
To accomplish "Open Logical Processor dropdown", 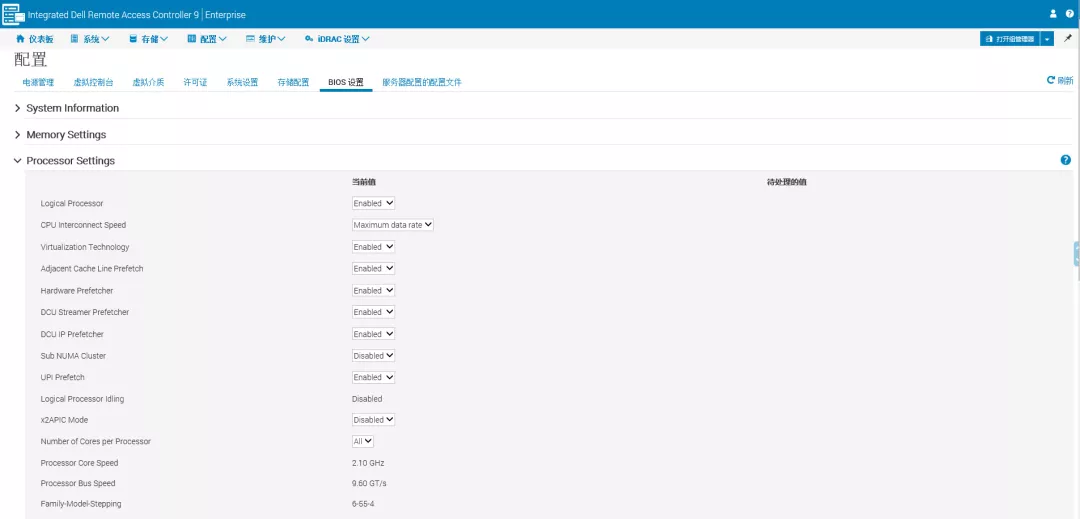I will click(x=373, y=203).
